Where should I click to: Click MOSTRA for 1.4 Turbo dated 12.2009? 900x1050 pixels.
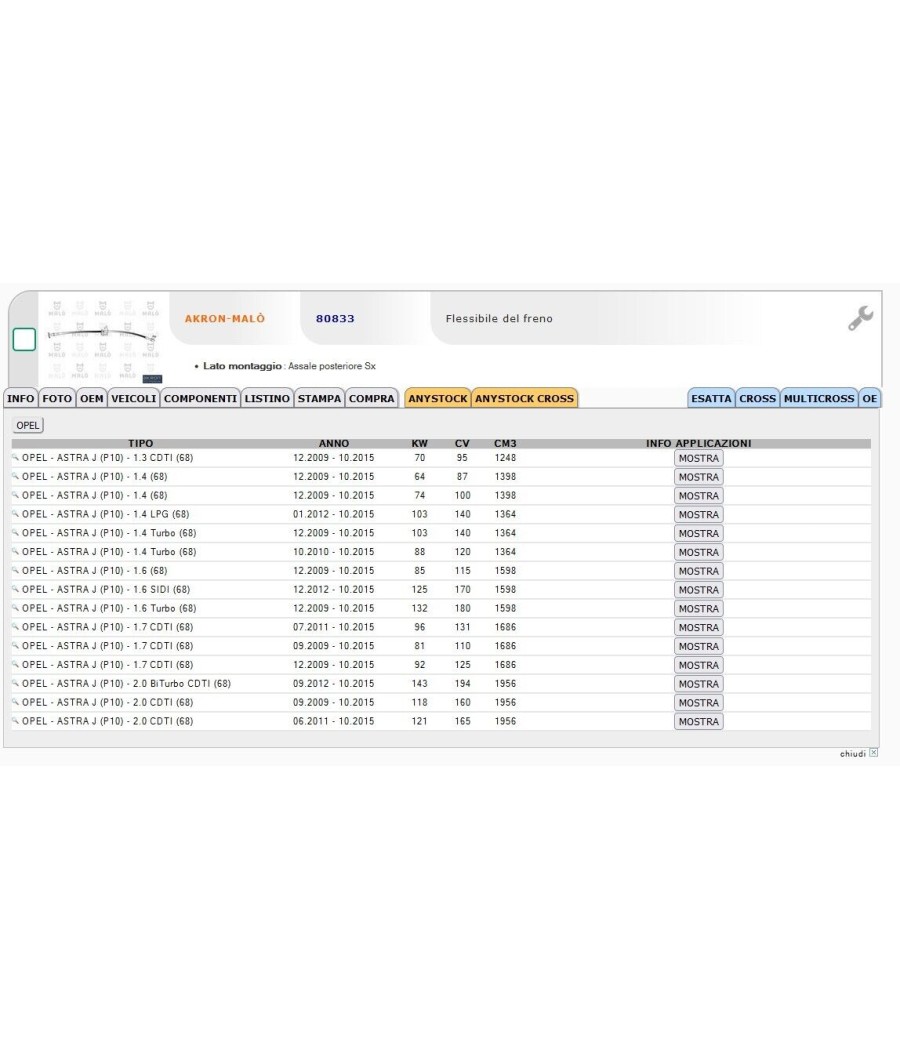click(698, 533)
